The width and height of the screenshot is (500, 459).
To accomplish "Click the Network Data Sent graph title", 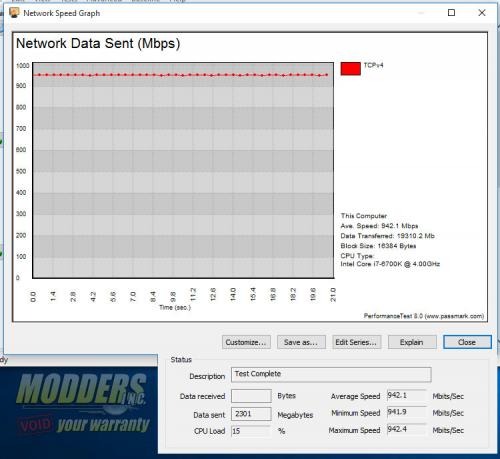I will pos(98,44).
